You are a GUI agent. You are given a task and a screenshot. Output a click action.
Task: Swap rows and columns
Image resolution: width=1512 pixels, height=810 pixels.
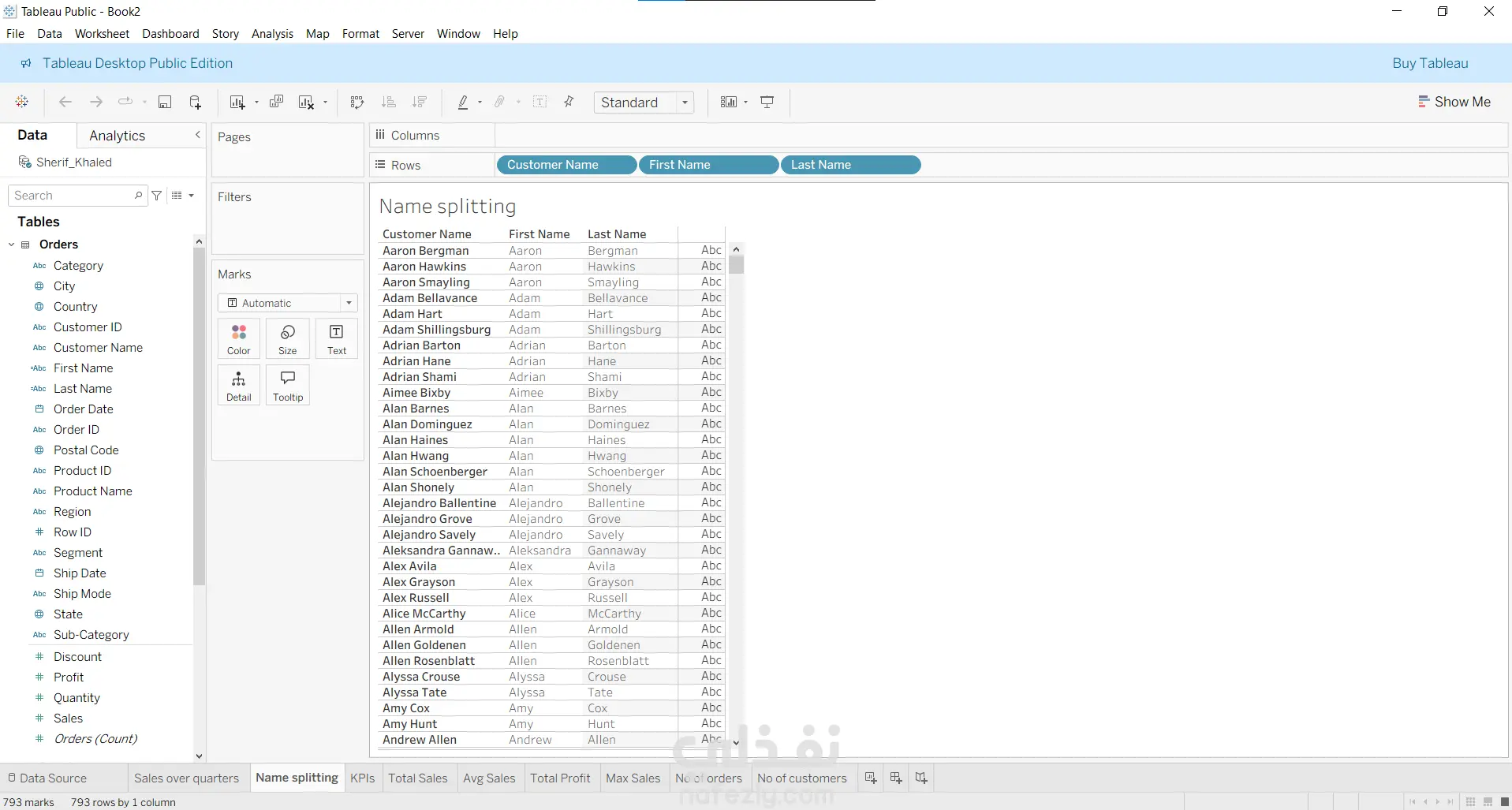[x=357, y=102]
